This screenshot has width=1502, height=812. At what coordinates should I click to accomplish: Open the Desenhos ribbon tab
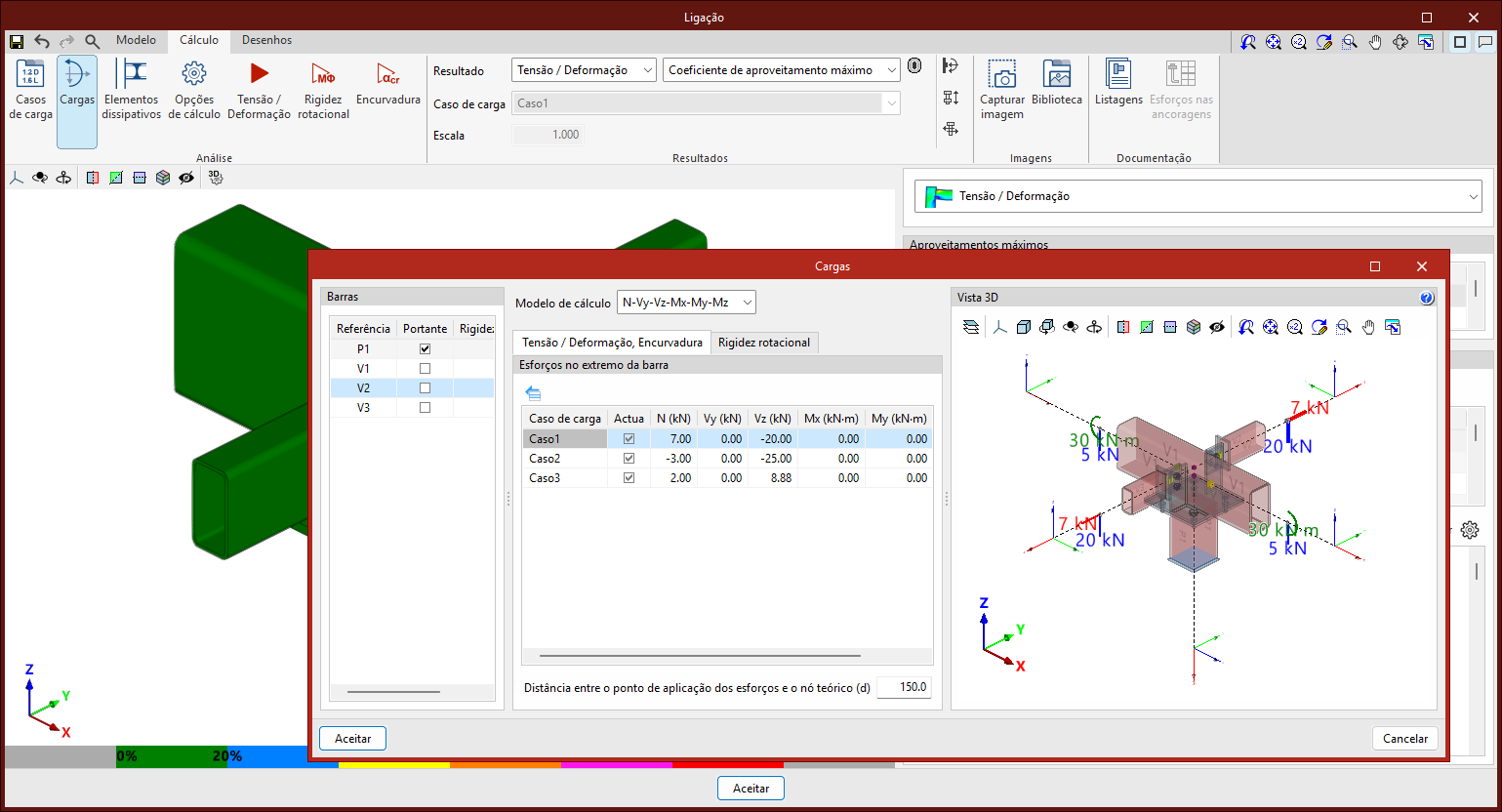[266, 40]
